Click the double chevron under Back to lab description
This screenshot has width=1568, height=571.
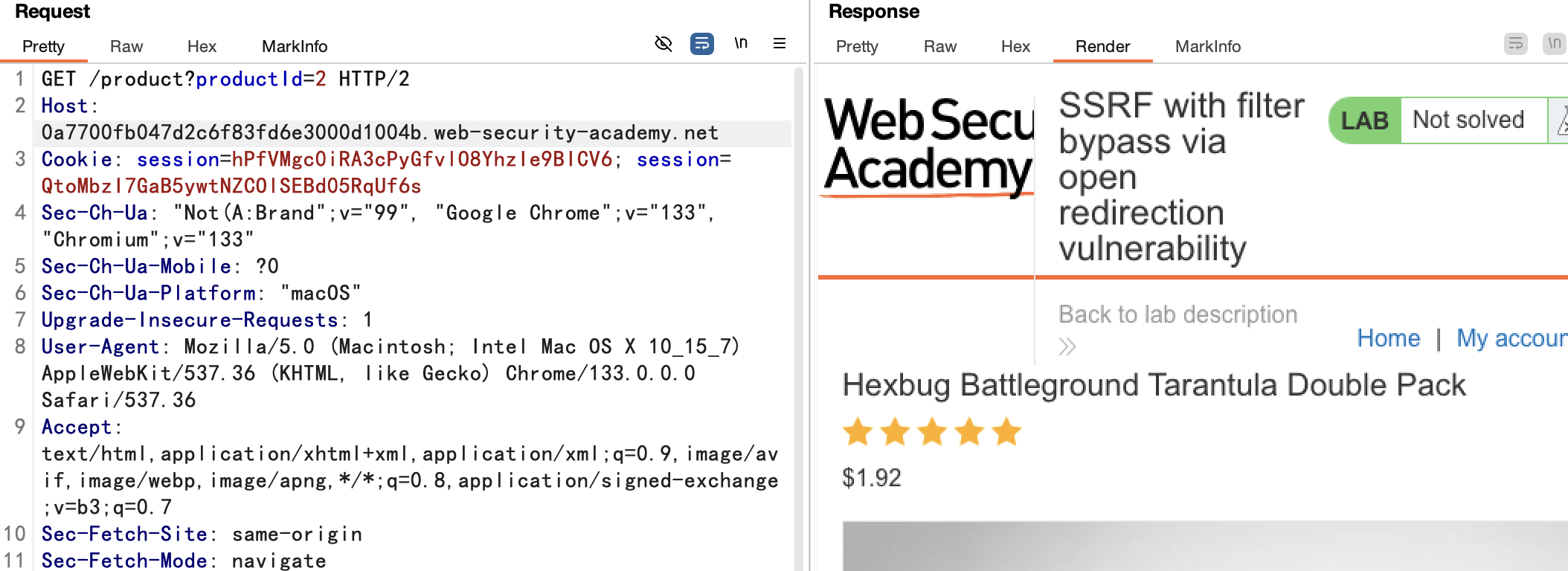[x=1067, y=346]
